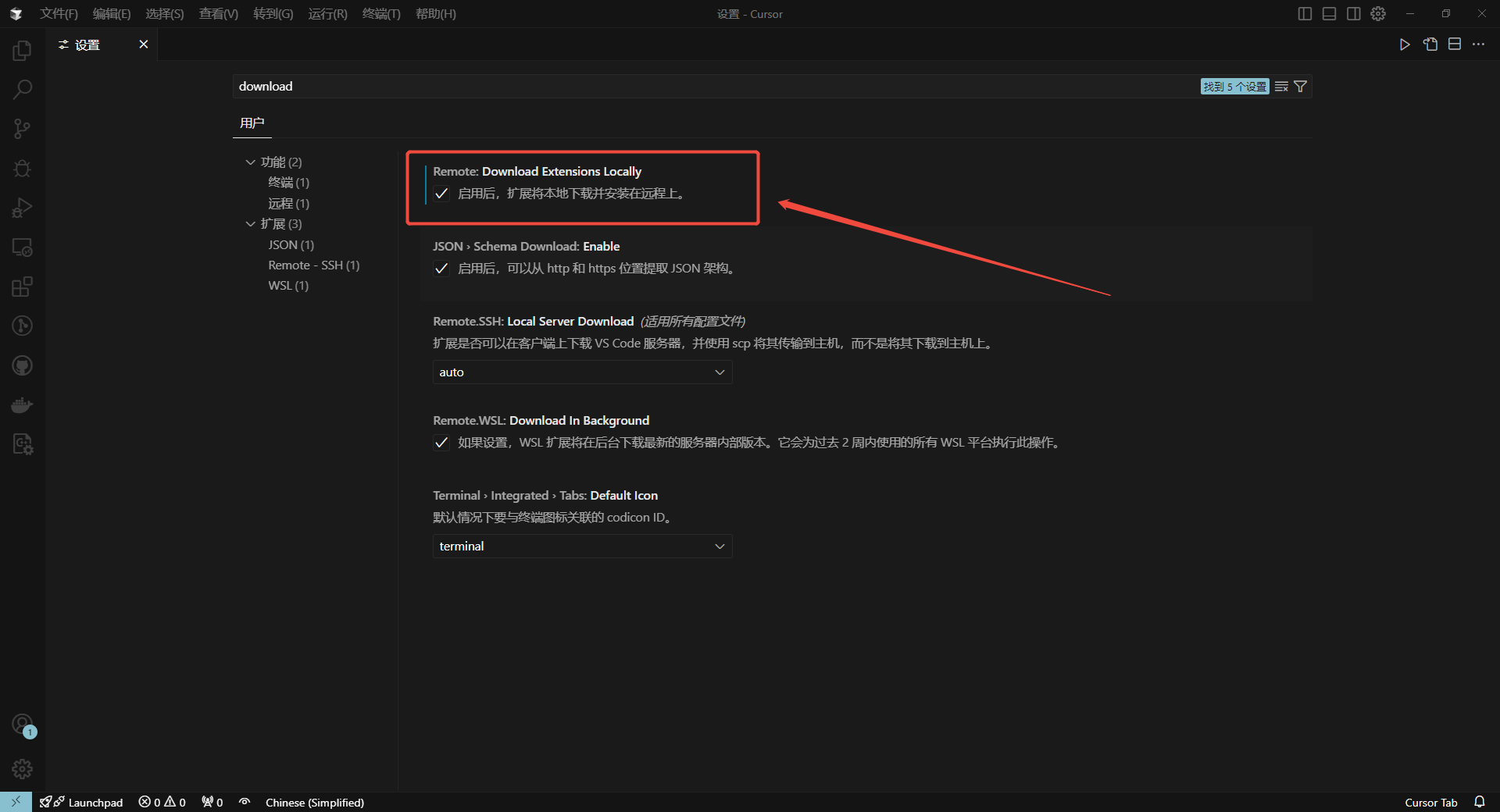Click errors and warnings count in status bar
Screen dimensions: 1500x812
coord(162,802)
